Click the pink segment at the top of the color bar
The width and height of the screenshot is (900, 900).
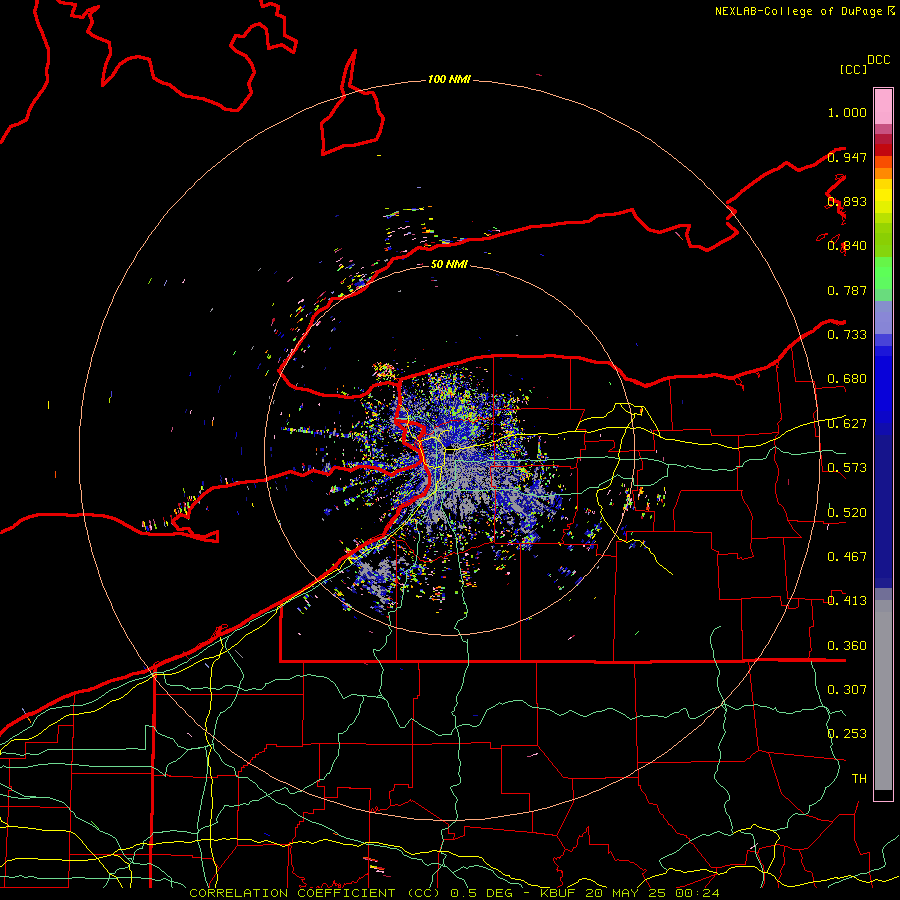click(x=883, y=106)
